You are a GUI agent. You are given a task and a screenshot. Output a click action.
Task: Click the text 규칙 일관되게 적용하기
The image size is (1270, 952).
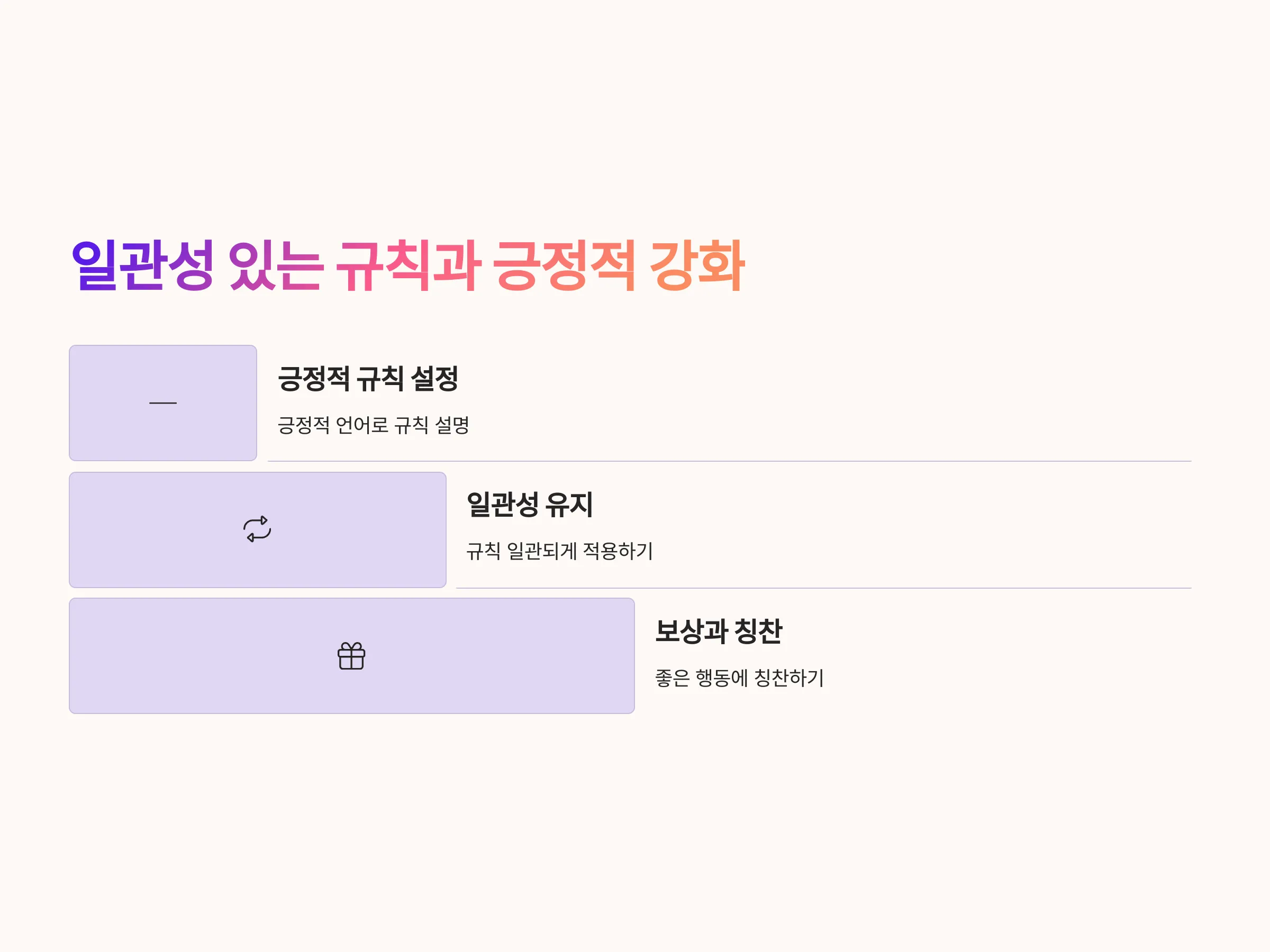(560, 552)
